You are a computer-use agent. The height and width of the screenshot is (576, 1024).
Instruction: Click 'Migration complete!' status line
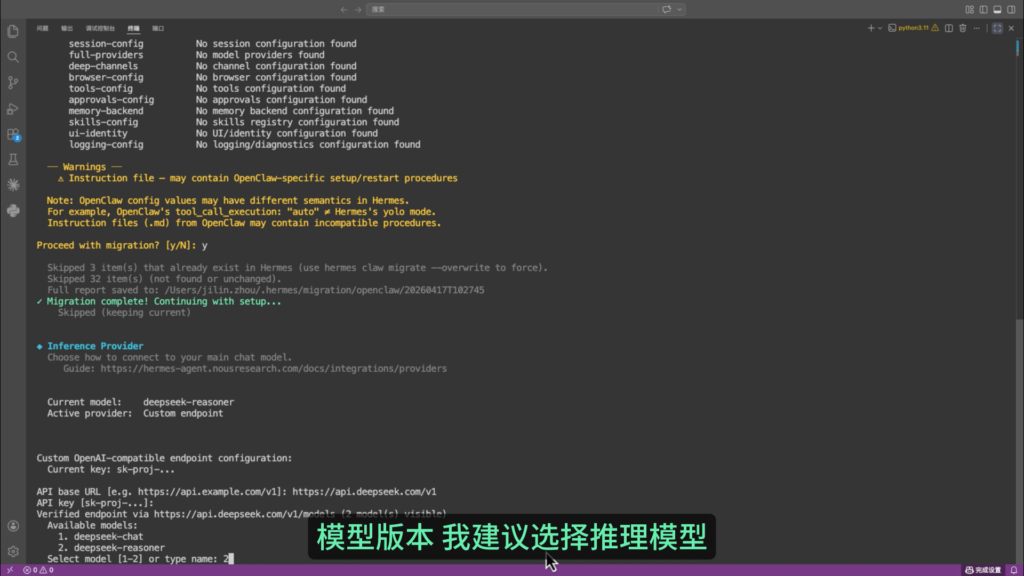coord(159,301)
